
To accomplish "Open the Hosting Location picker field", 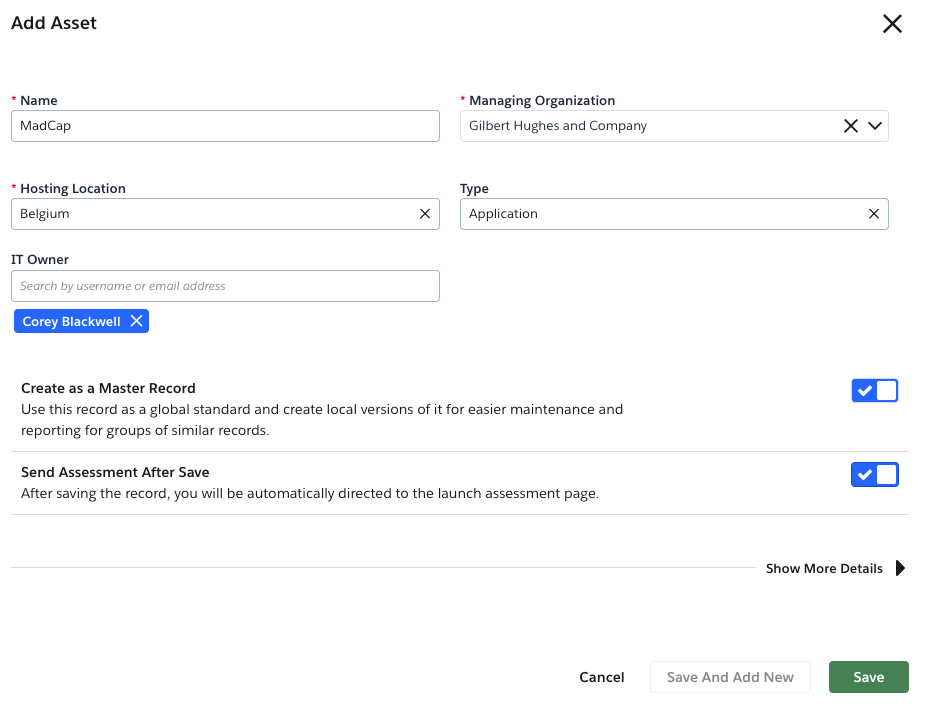I will [x=200, y=213].
